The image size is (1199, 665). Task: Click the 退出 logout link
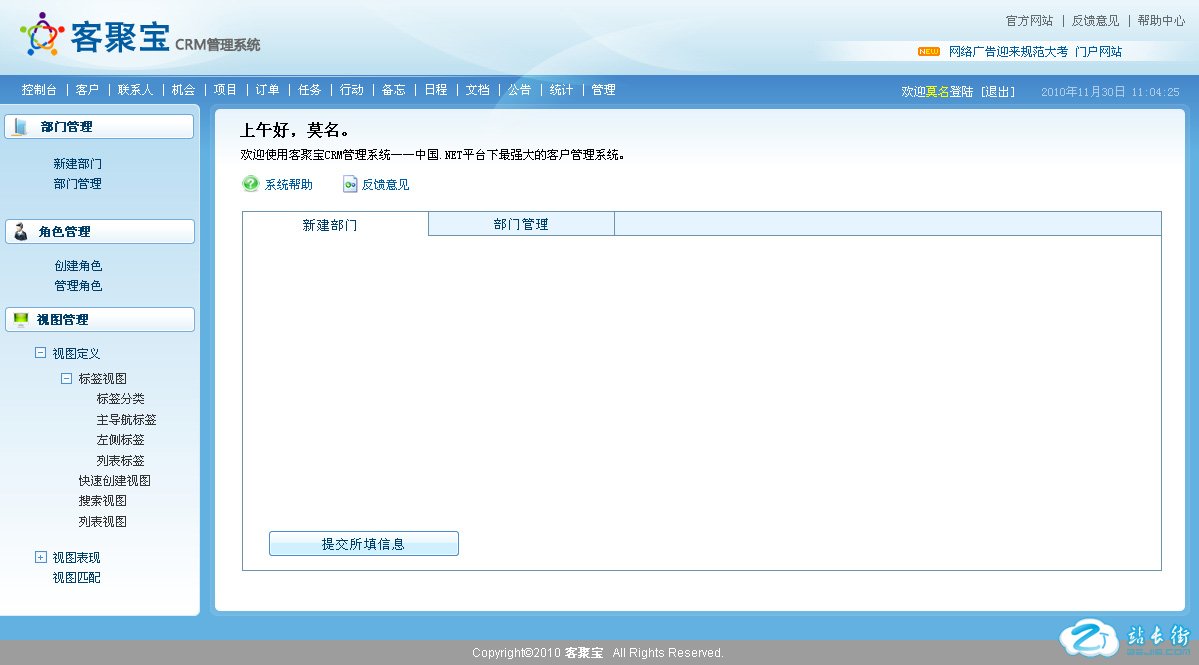997,92
